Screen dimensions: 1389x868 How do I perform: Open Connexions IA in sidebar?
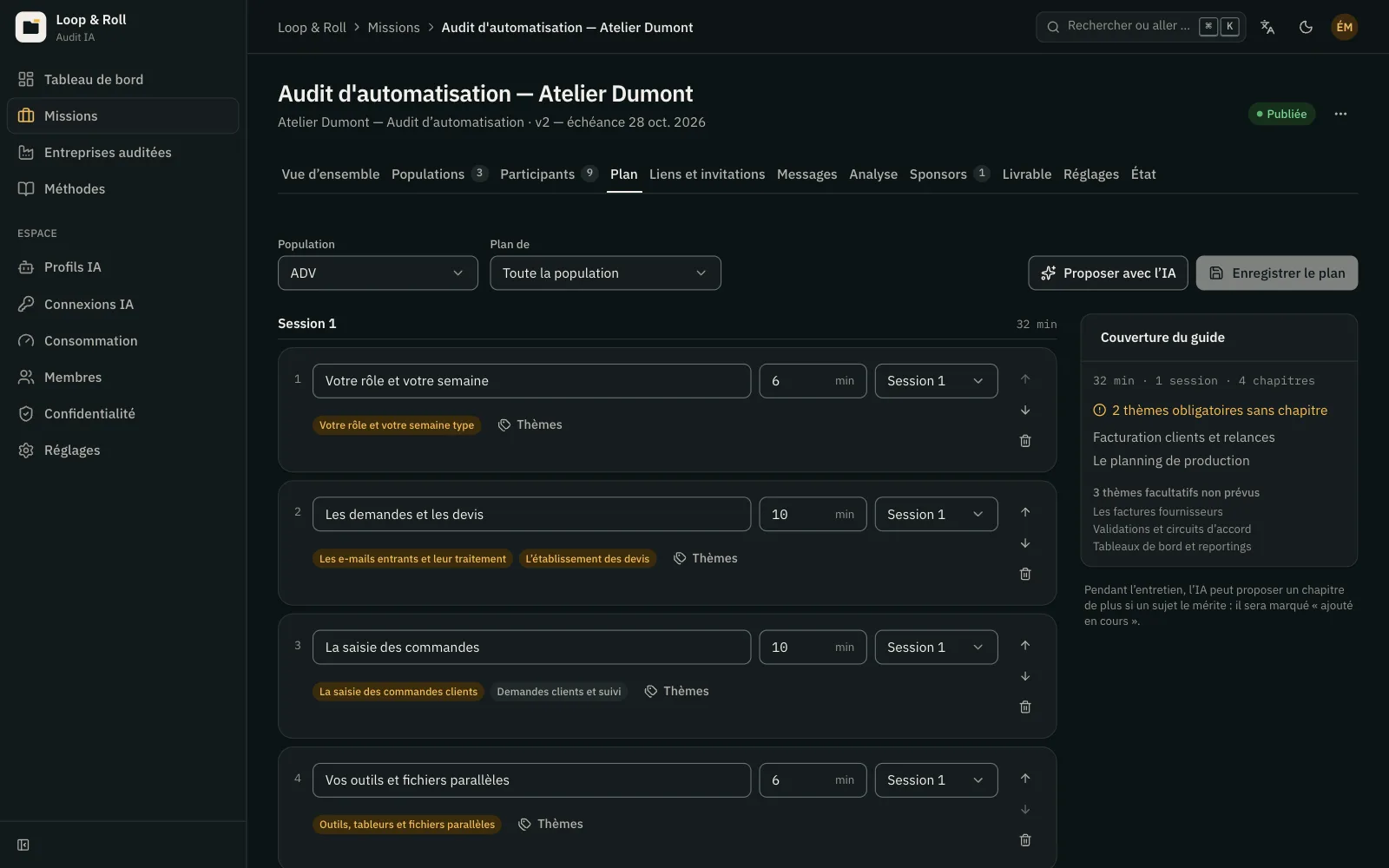pyautogui.click(x=122, y=304)
